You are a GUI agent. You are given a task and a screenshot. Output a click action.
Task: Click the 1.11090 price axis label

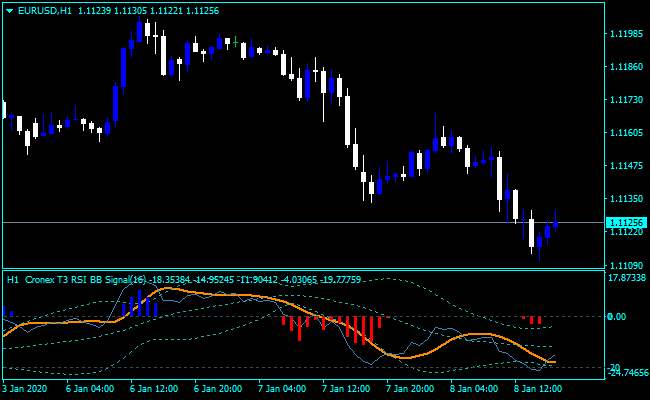coord(626,265)
